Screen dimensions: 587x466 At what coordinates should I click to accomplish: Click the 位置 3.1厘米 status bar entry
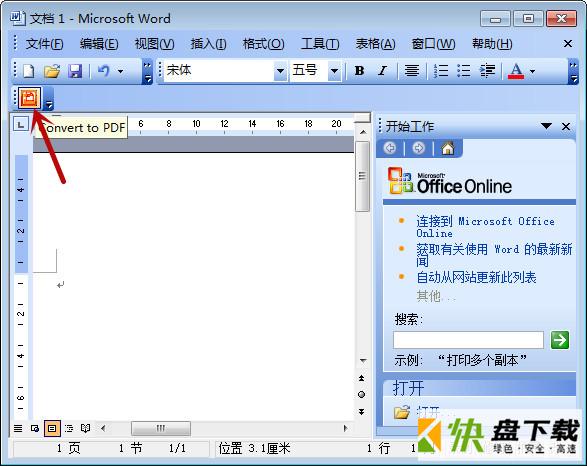[x=255, y=448]
